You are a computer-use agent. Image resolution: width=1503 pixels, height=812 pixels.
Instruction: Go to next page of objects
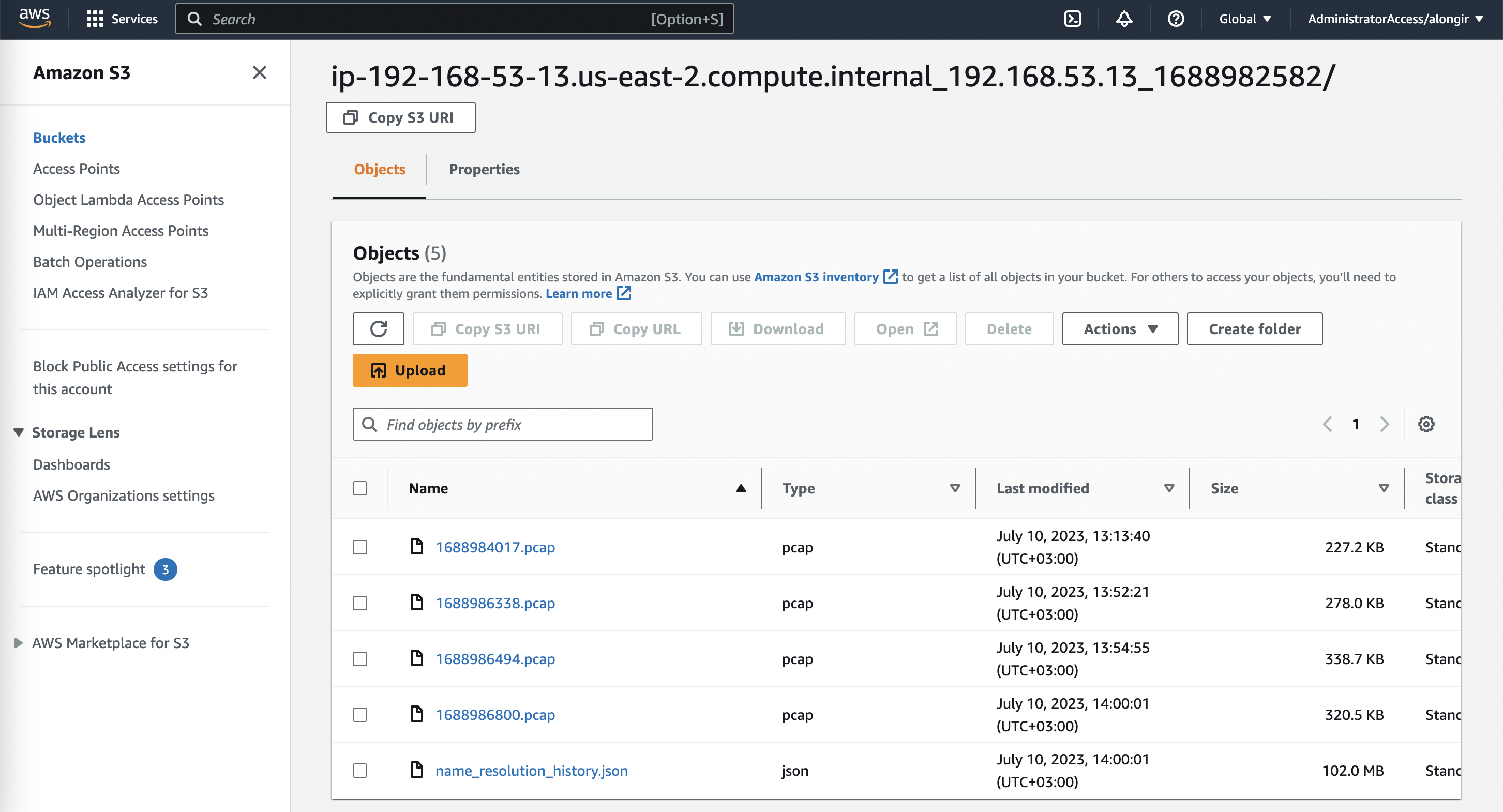click(1384, 424)
